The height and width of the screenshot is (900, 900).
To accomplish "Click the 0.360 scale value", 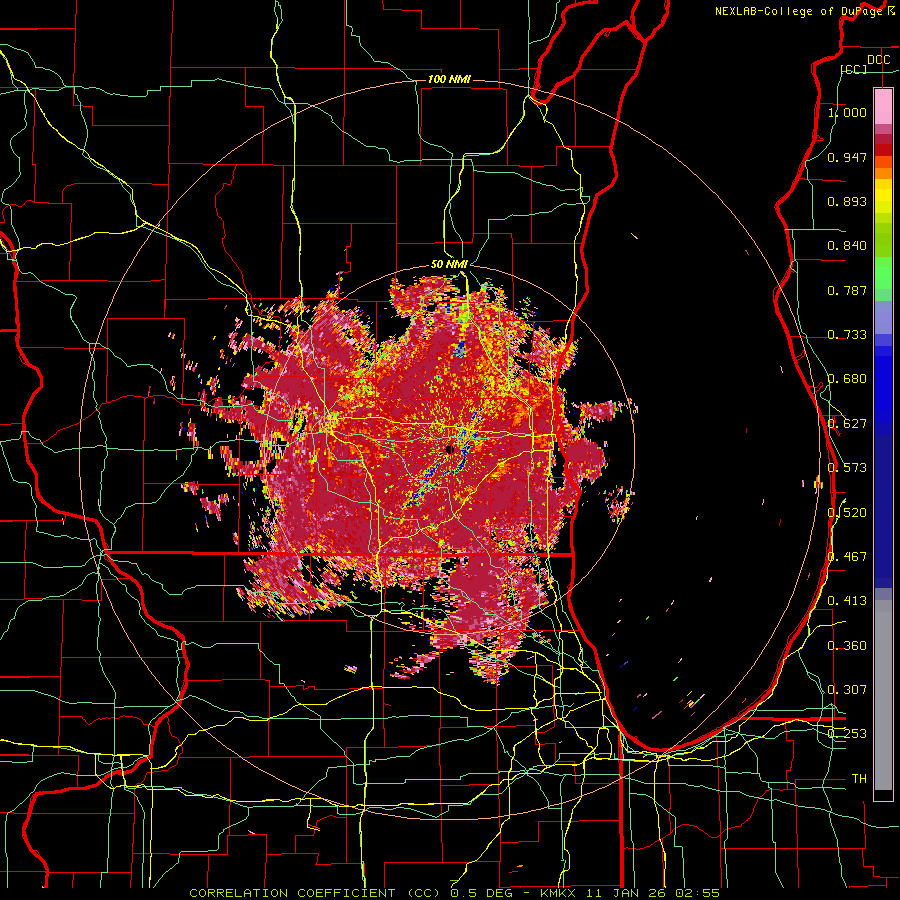I will 847,646.
